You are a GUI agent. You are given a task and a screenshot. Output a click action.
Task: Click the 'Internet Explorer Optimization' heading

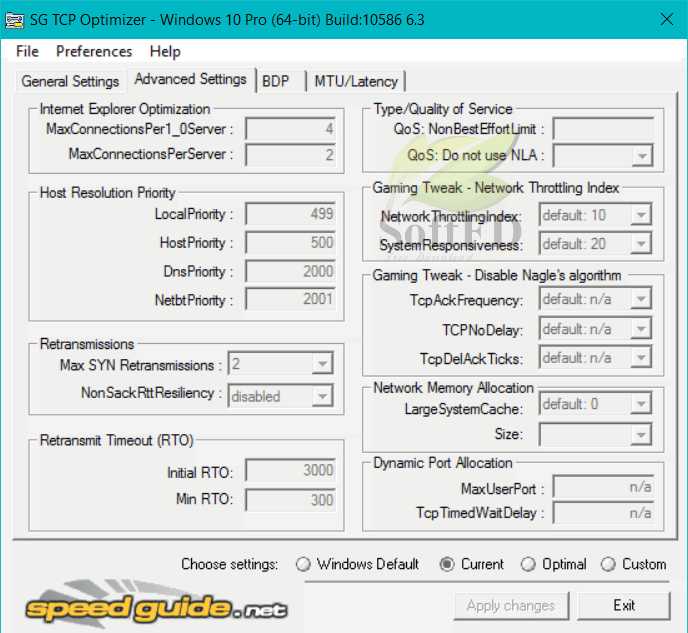pyautogui.click(x=125, y=109)
